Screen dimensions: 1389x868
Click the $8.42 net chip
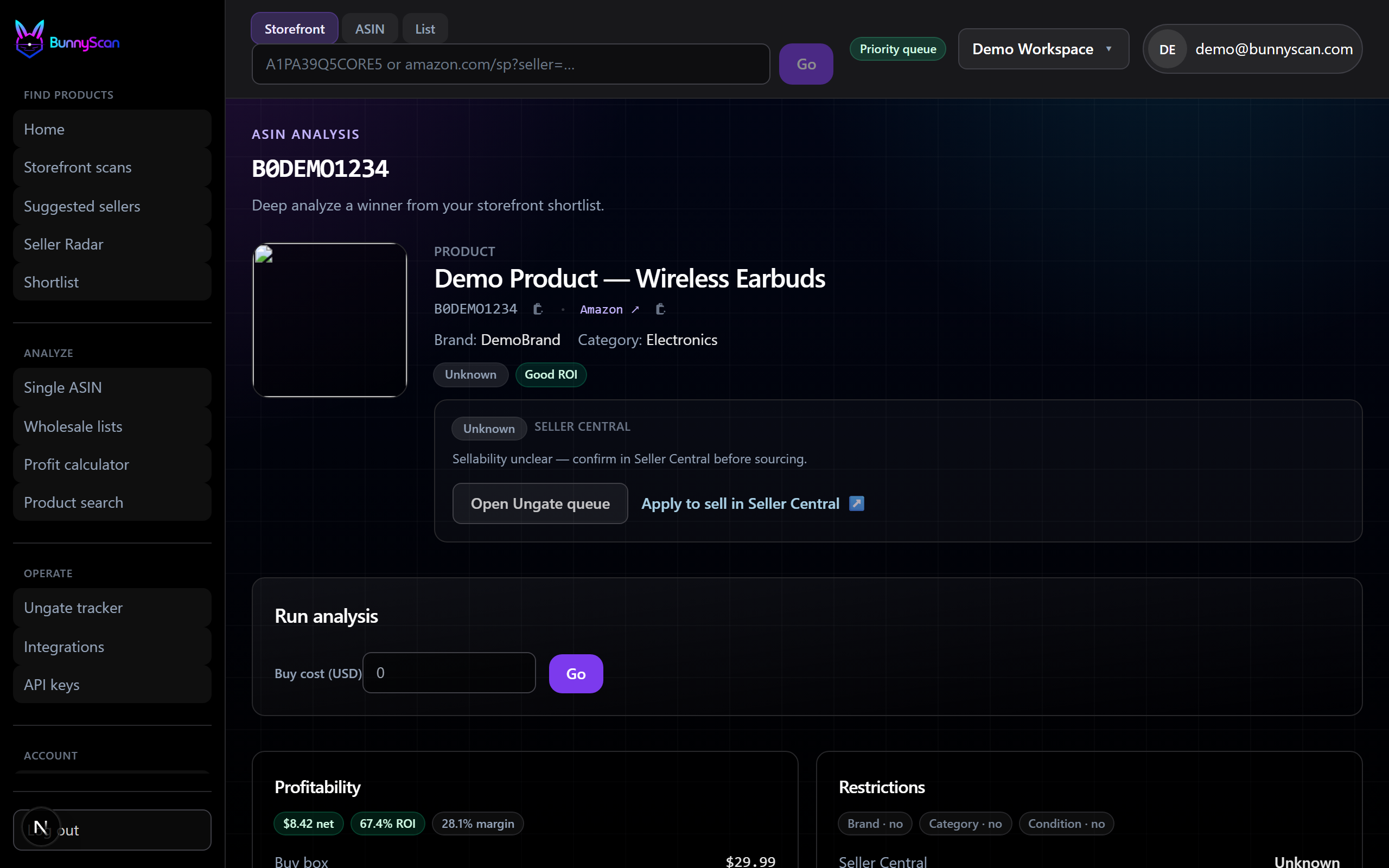click(x=308, y=824)
